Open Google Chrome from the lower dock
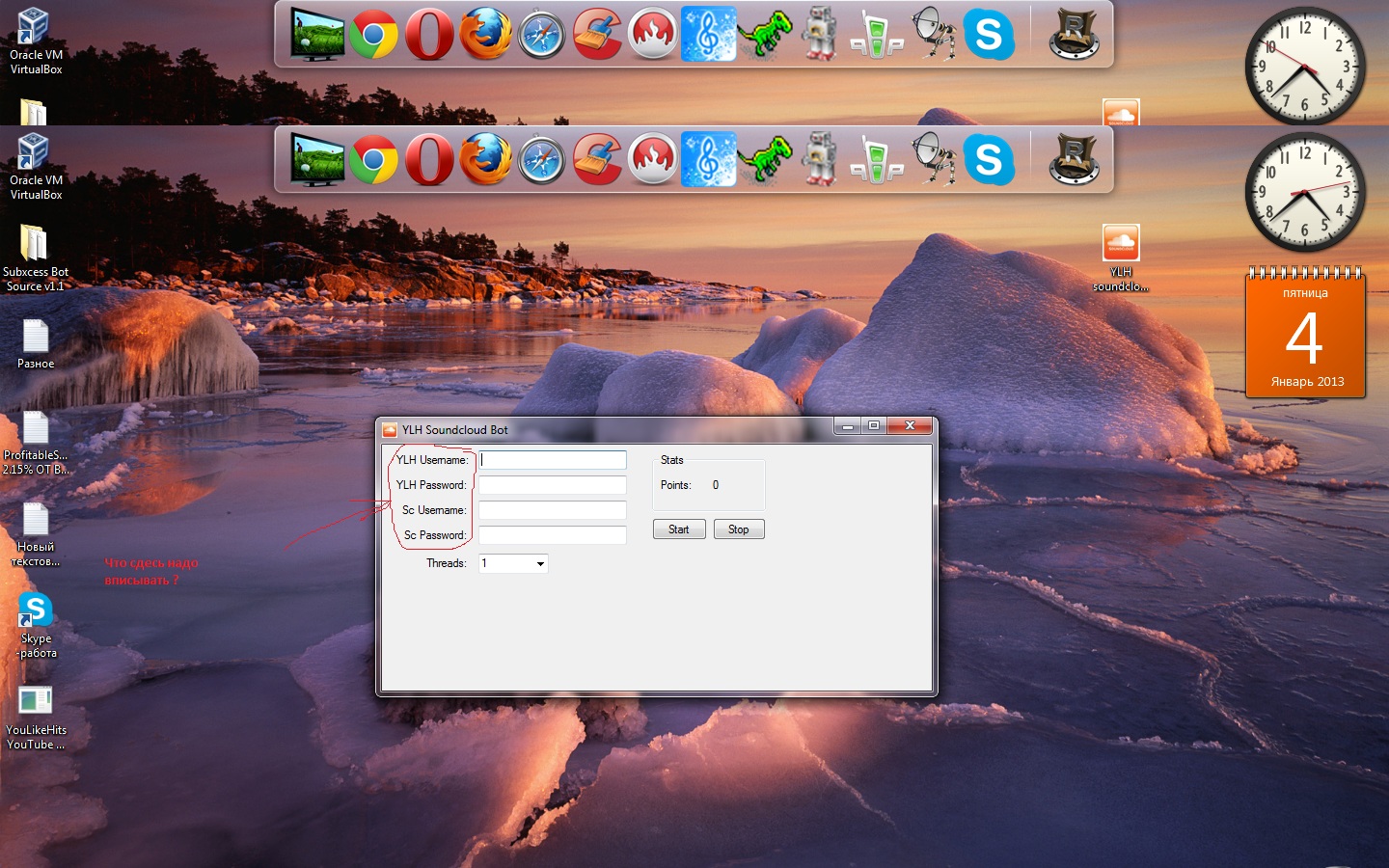The image size is (1389, 868). click(374, 159)
